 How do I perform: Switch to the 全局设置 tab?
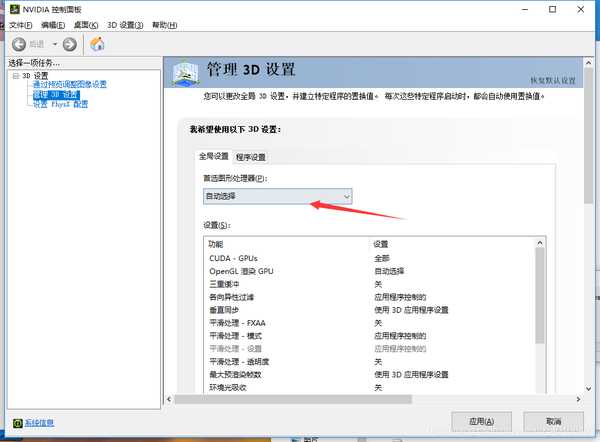[214, 156]
